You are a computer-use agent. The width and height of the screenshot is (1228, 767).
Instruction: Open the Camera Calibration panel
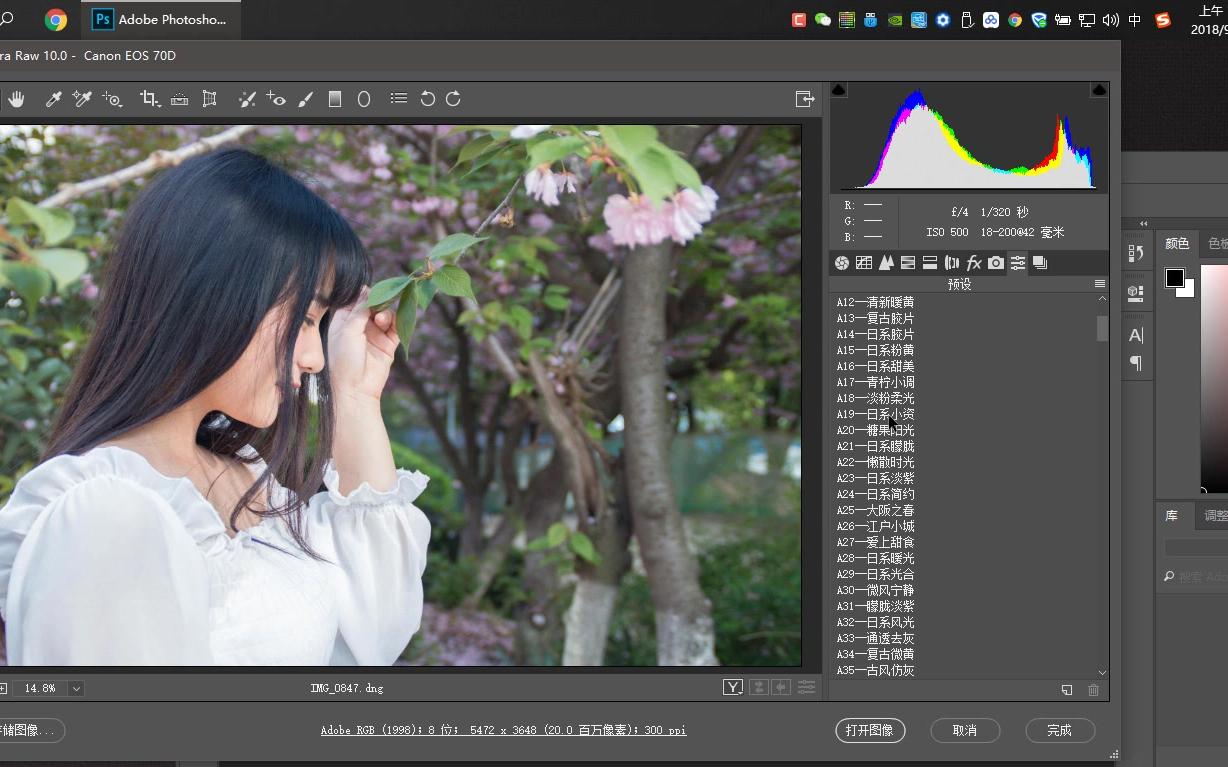coord(995,262)
